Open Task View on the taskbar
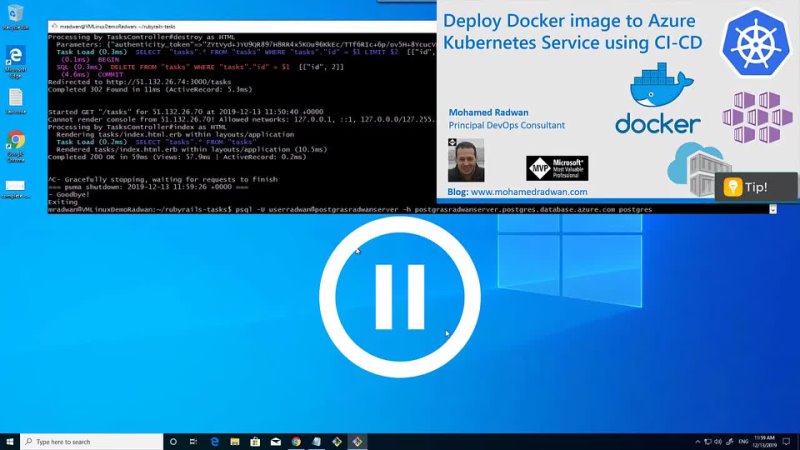The width and height of the screenshot is (800, 450). tap(193, 441)
